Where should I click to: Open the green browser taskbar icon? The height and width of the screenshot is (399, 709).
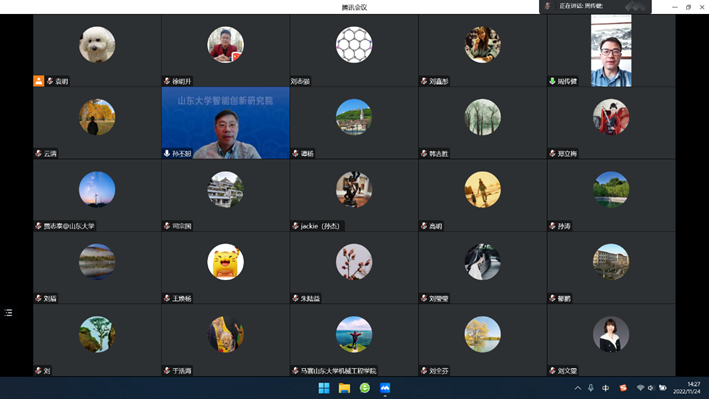pos(364,388)
